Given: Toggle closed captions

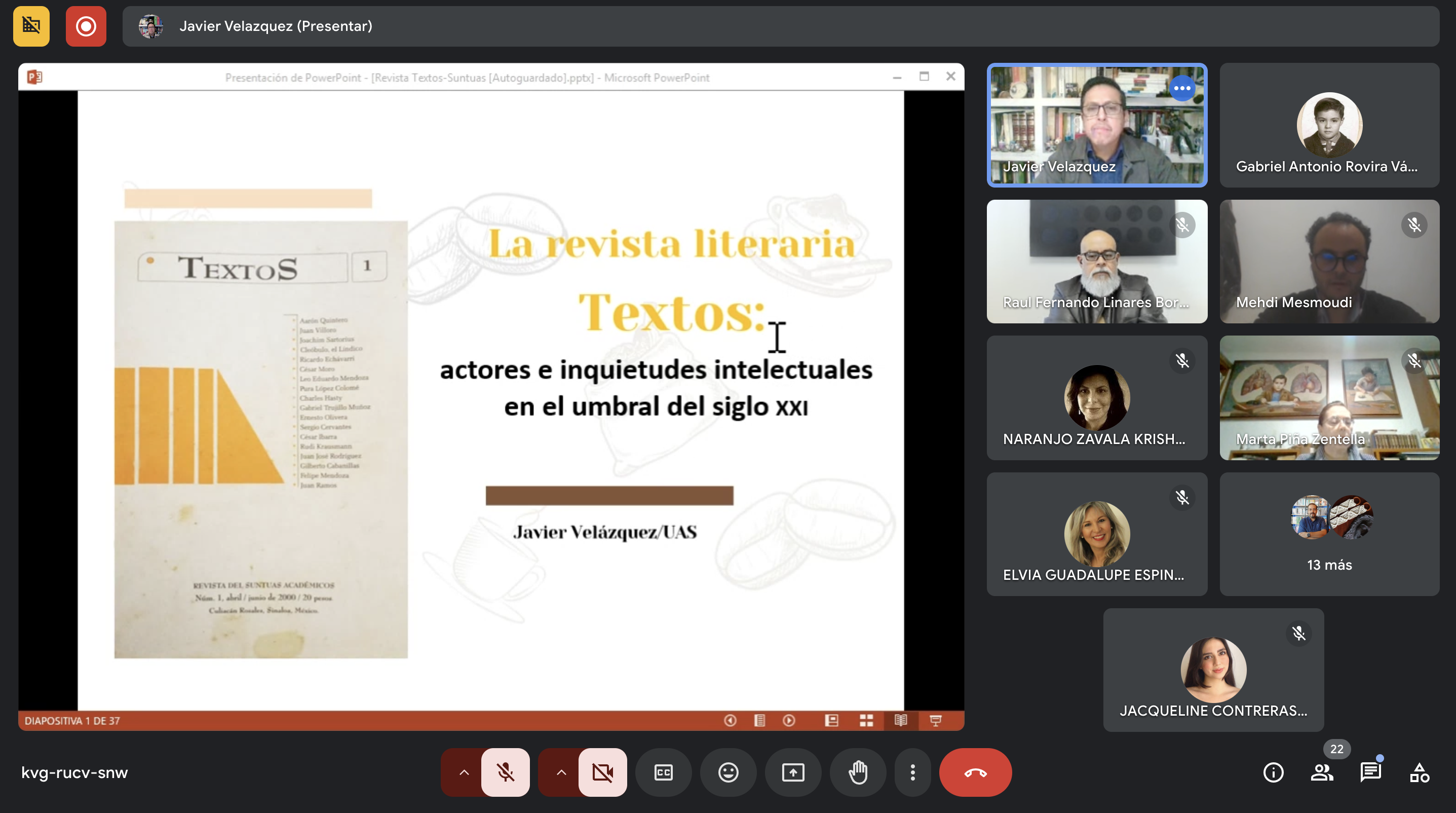Looking at the screenshot, I should 663,772.
